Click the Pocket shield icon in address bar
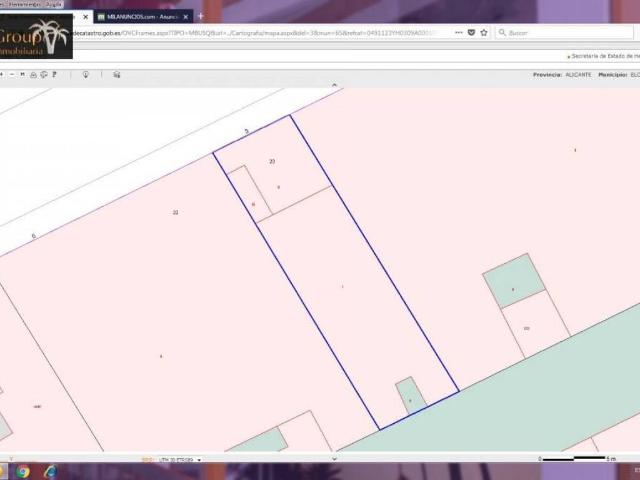Image resolution: width=640 pixels, height=480 pixels. point(471,32)
